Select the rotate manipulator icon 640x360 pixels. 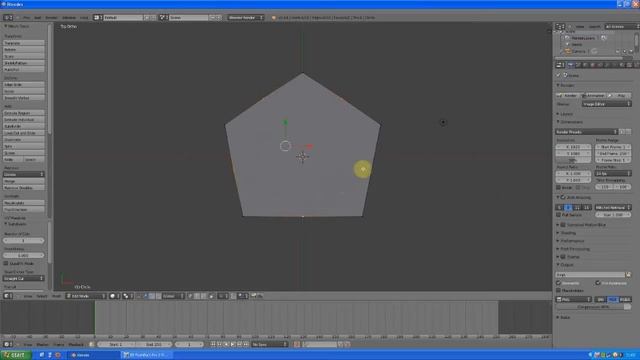pyautogui.click(x=152, y=296)
